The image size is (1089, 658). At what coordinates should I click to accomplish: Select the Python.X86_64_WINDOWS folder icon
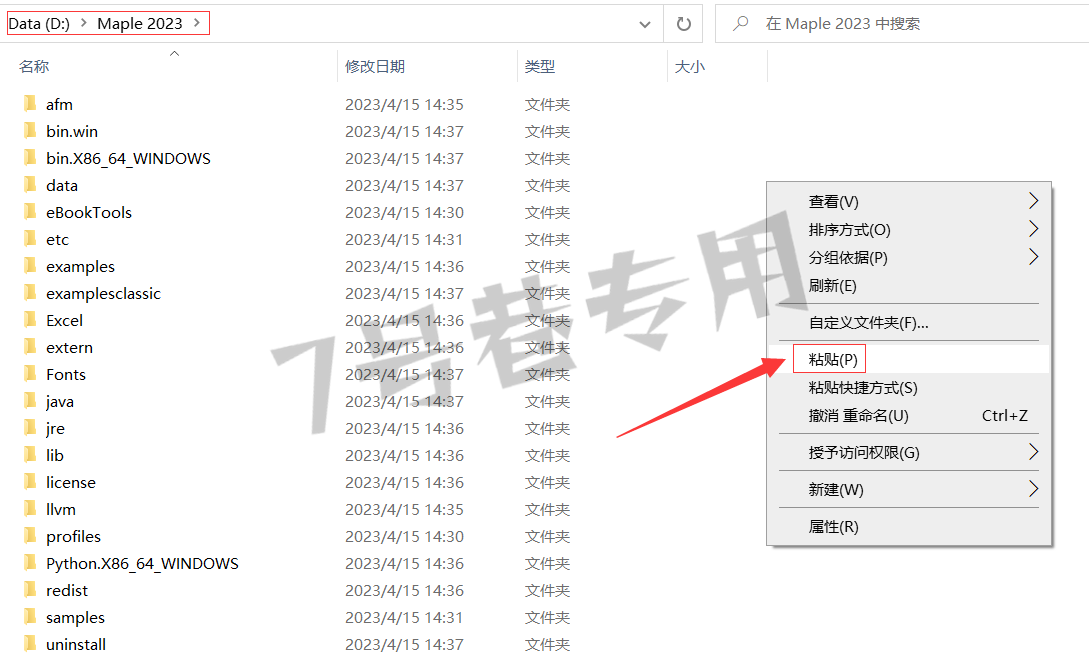(30, 563)
